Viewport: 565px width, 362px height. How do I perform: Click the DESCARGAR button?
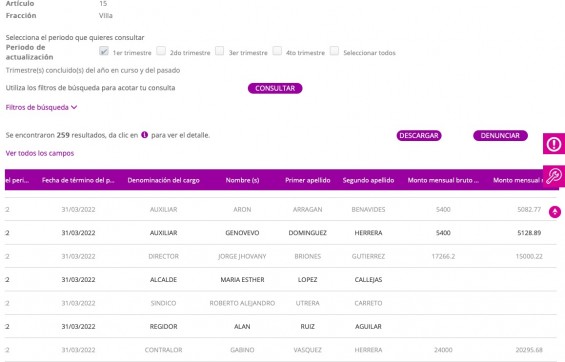(x=419, y=135)
